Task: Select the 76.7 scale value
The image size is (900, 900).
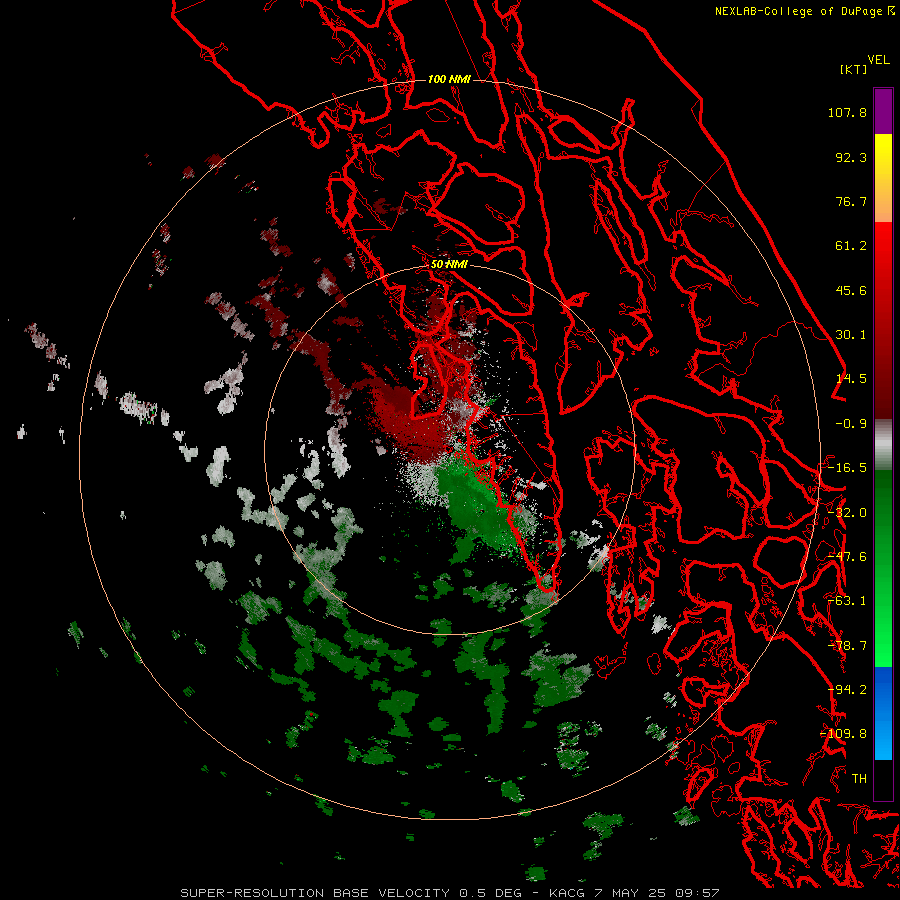Action: click(x=851, y=201)
